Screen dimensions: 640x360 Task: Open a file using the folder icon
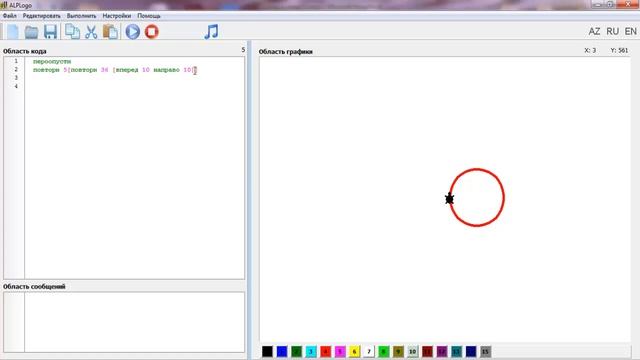point(31,32)
